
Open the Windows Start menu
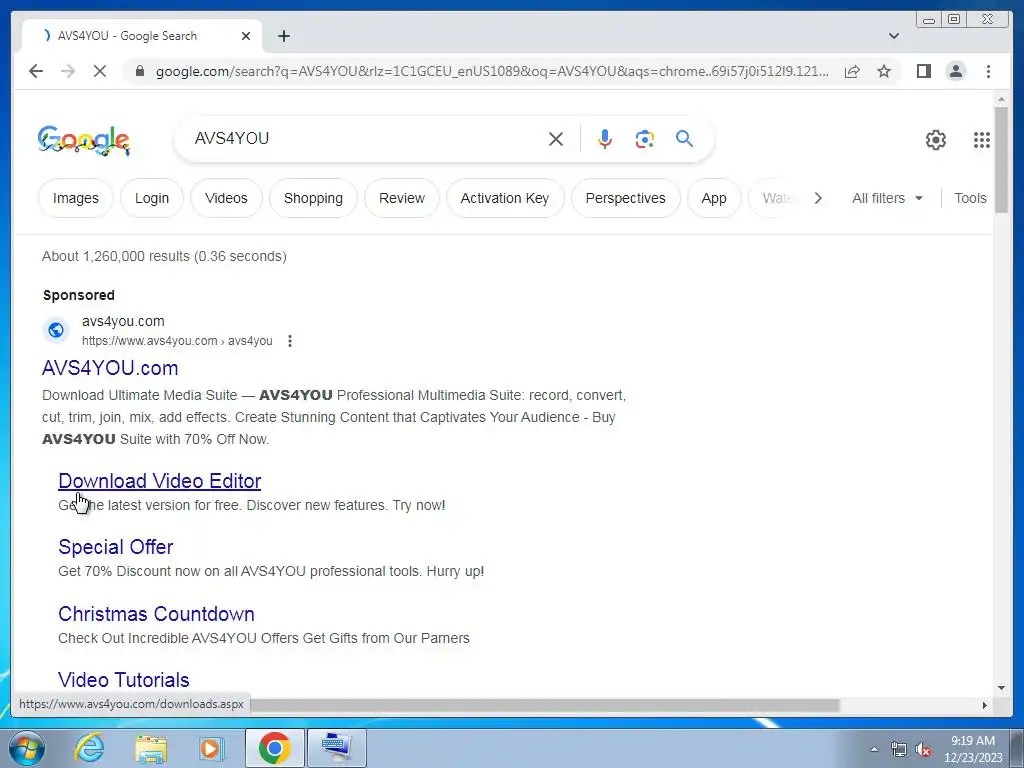click(x=27, y=748)
